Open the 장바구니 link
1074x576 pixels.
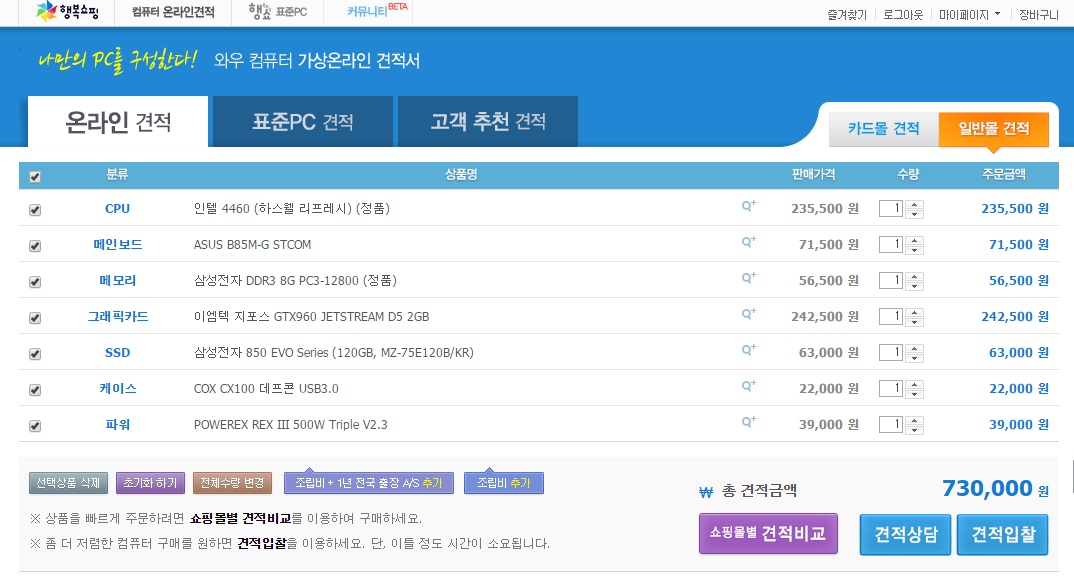click(1038, 15)
